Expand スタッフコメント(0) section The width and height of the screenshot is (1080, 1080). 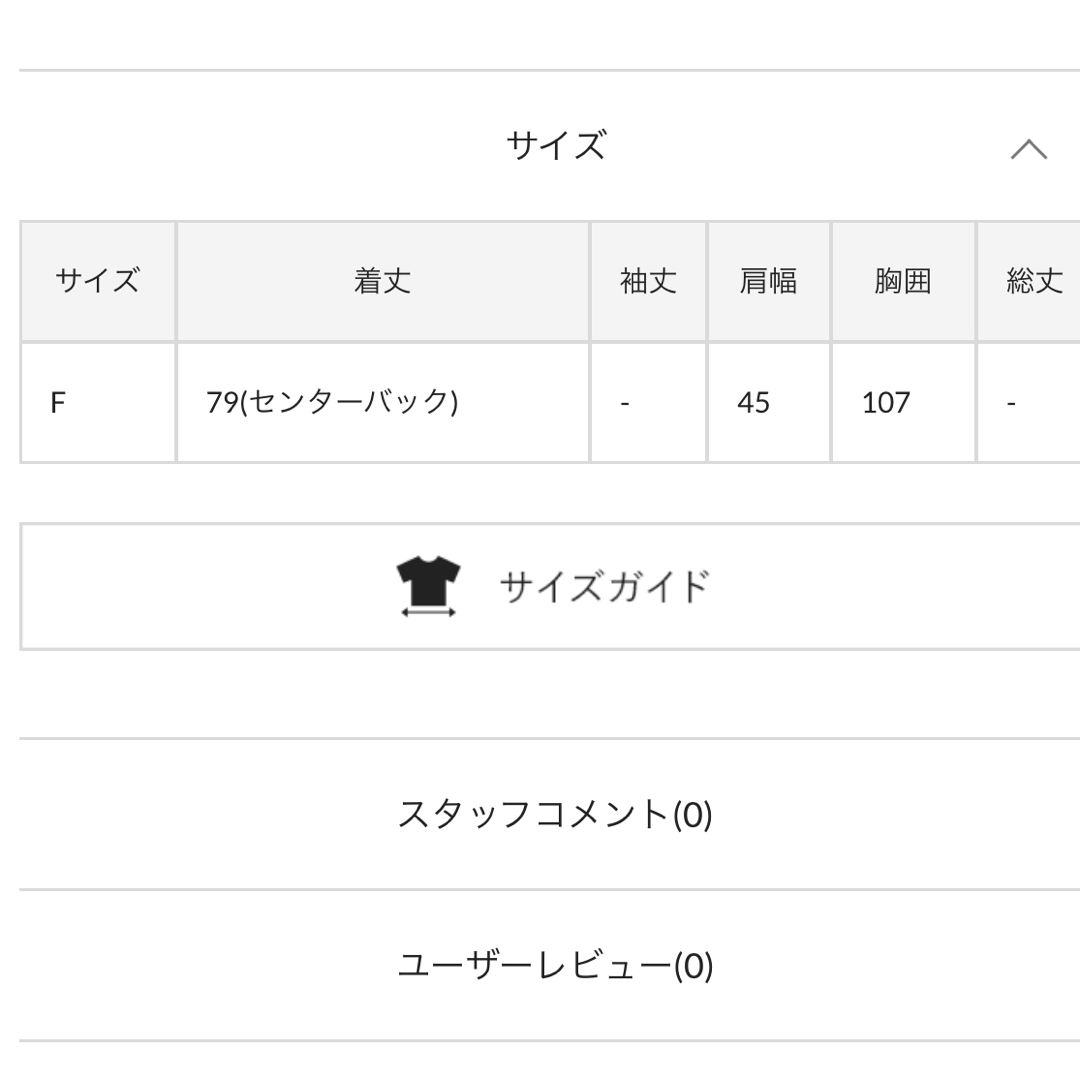pyautogui.click(x=550, y=814)
